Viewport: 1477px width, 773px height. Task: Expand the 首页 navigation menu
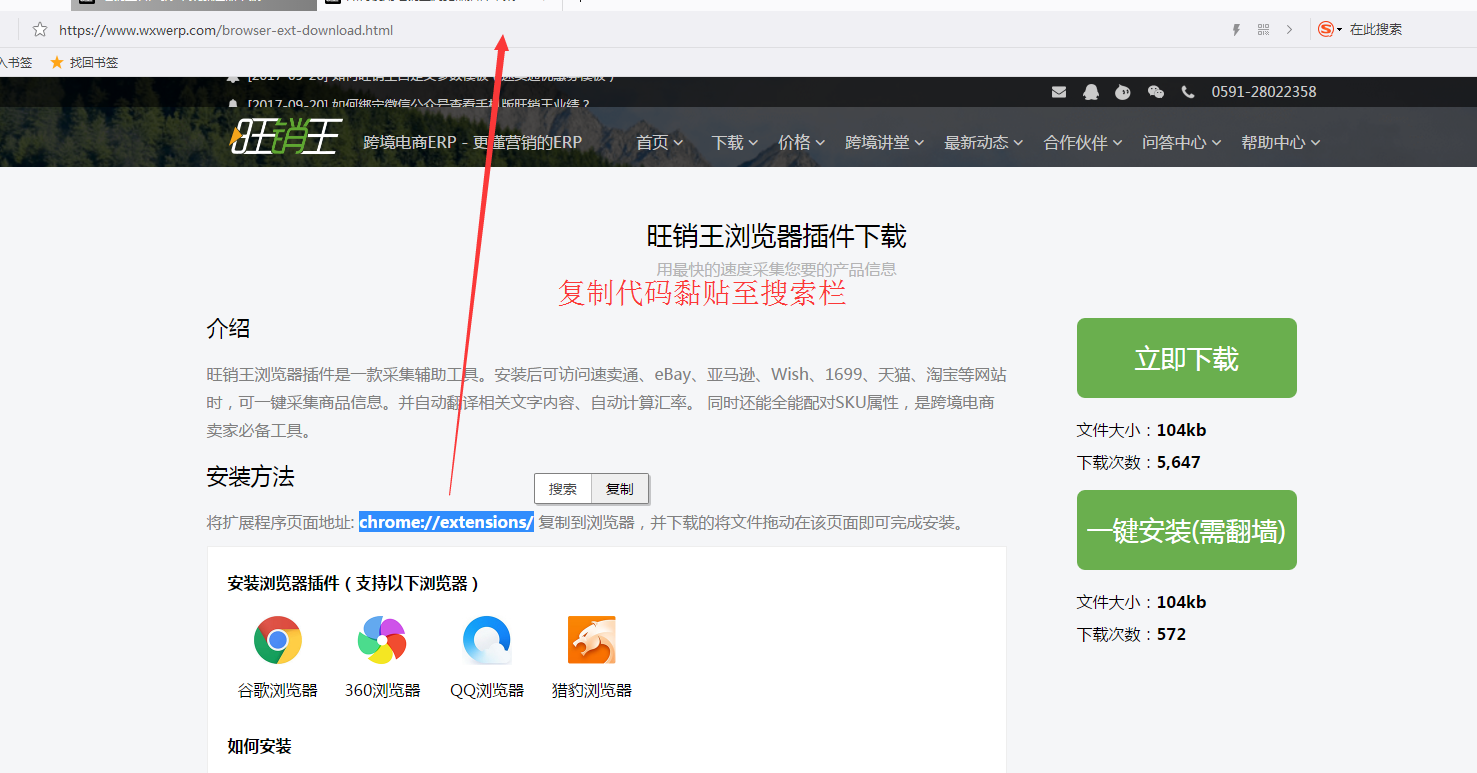click(x=659, y=143)
